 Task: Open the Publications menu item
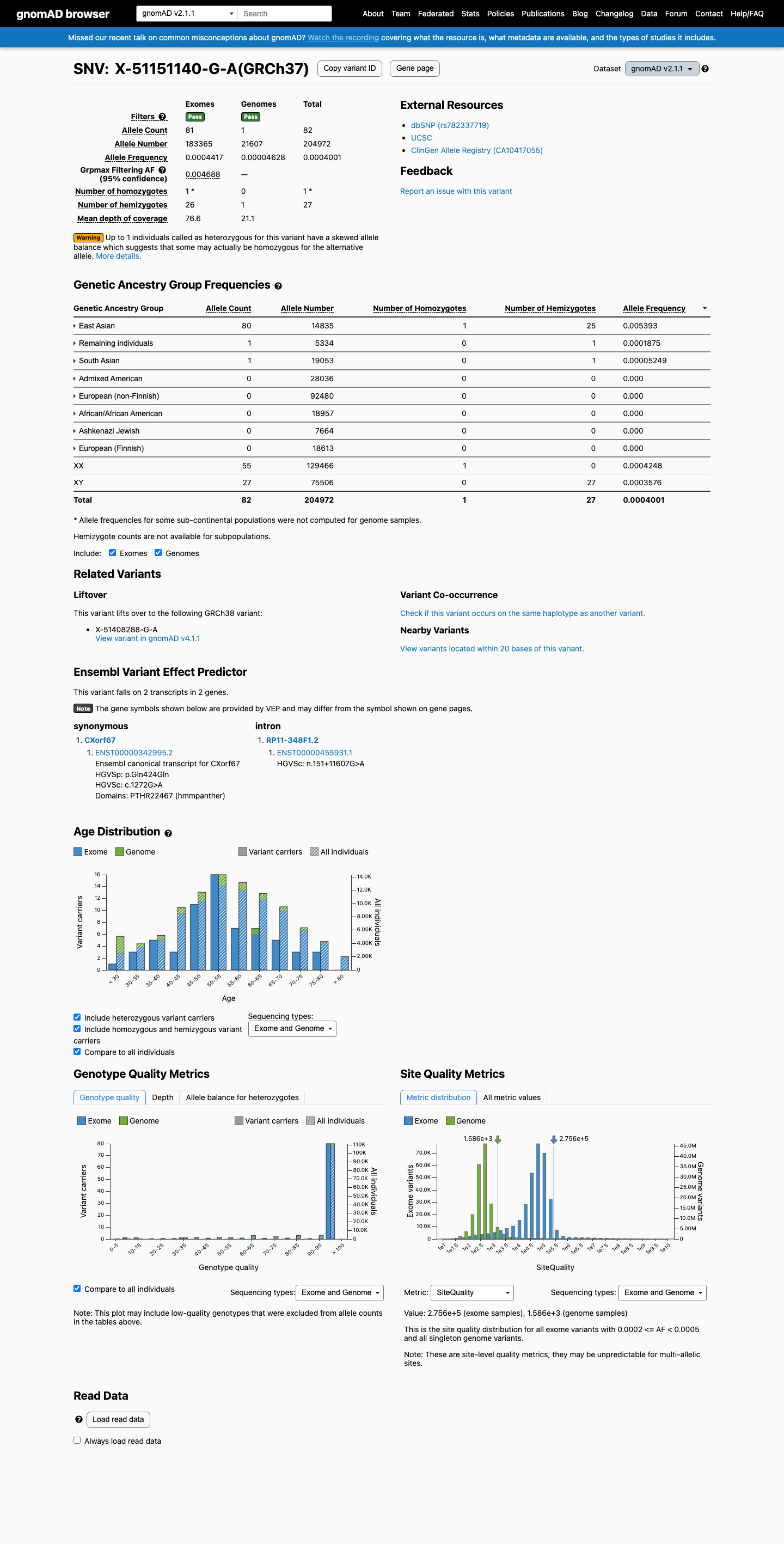(542, 14)
